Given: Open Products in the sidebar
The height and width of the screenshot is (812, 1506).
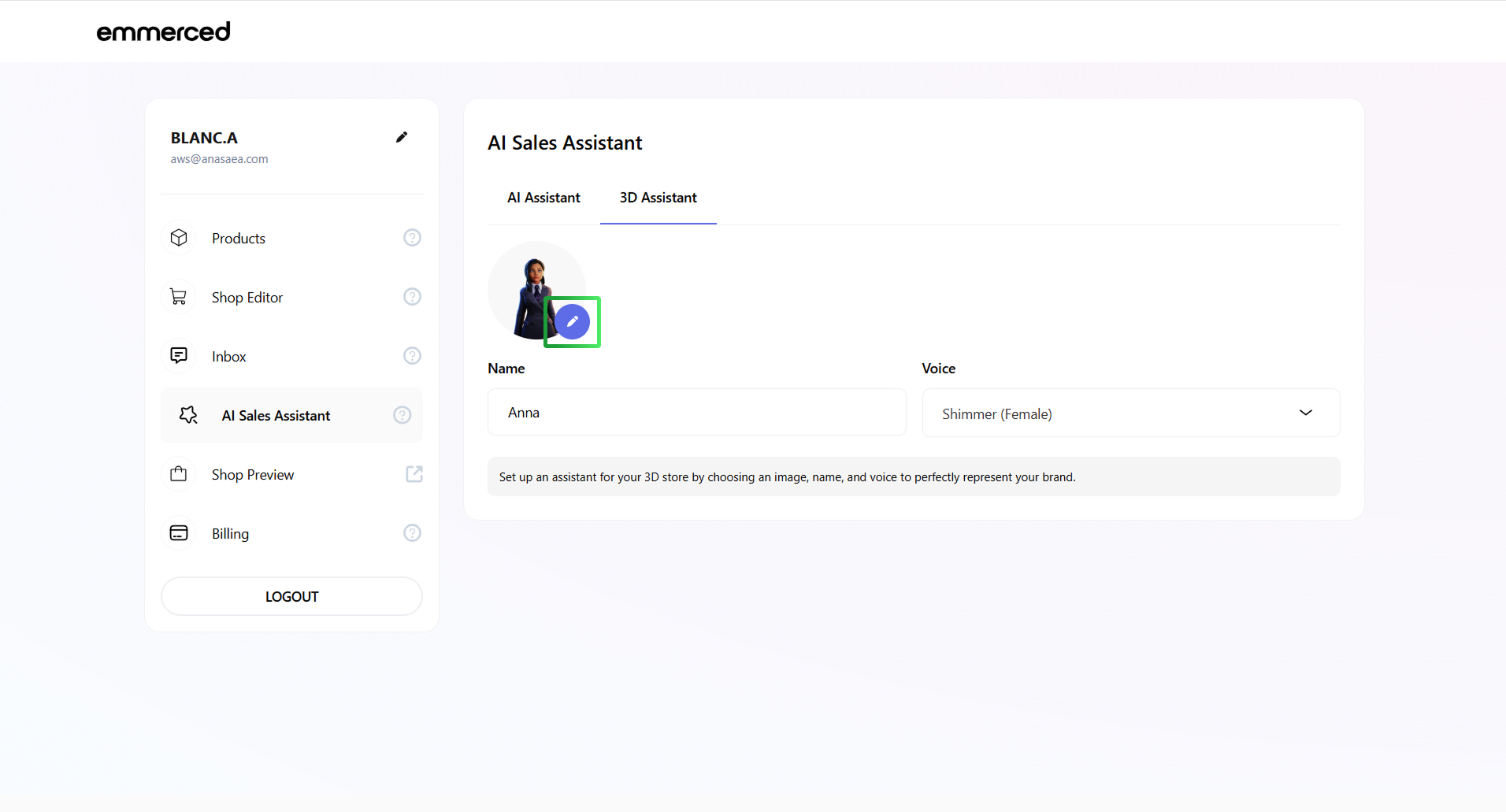Looking at the screenshot, I should click(239, 238).
